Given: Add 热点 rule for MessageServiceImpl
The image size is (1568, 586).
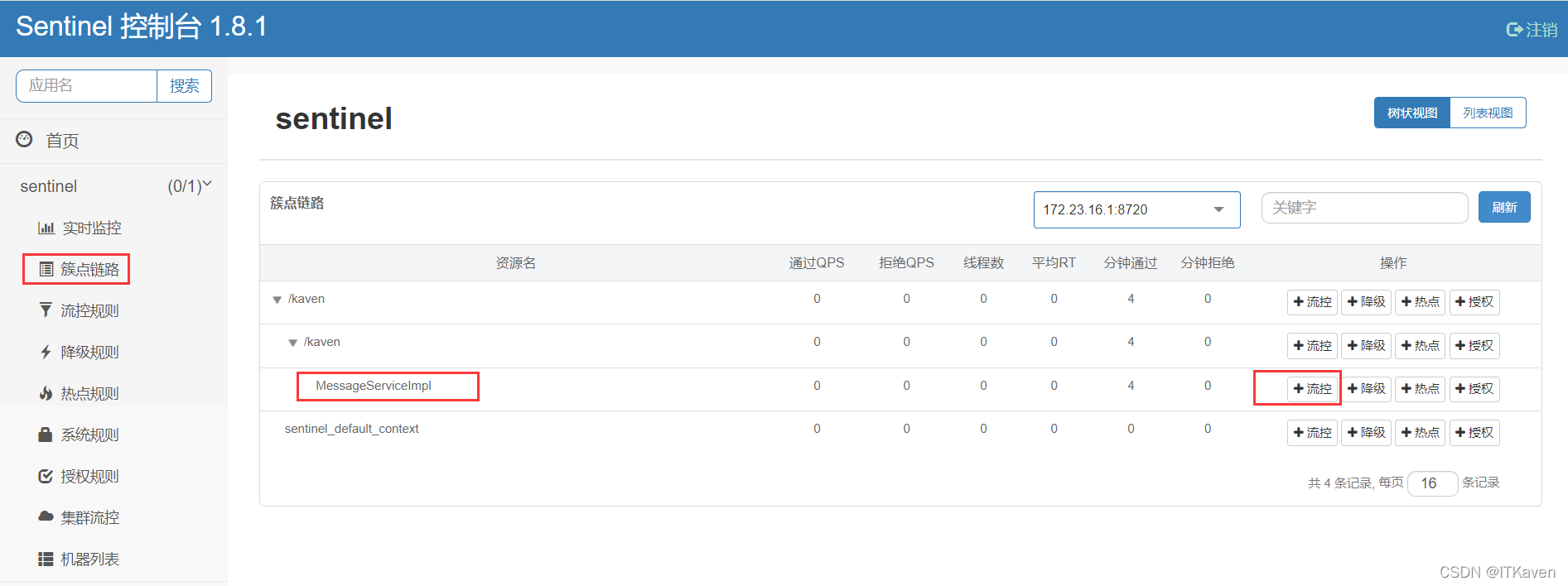Looking at the screenshot, I should point(1420,389).
